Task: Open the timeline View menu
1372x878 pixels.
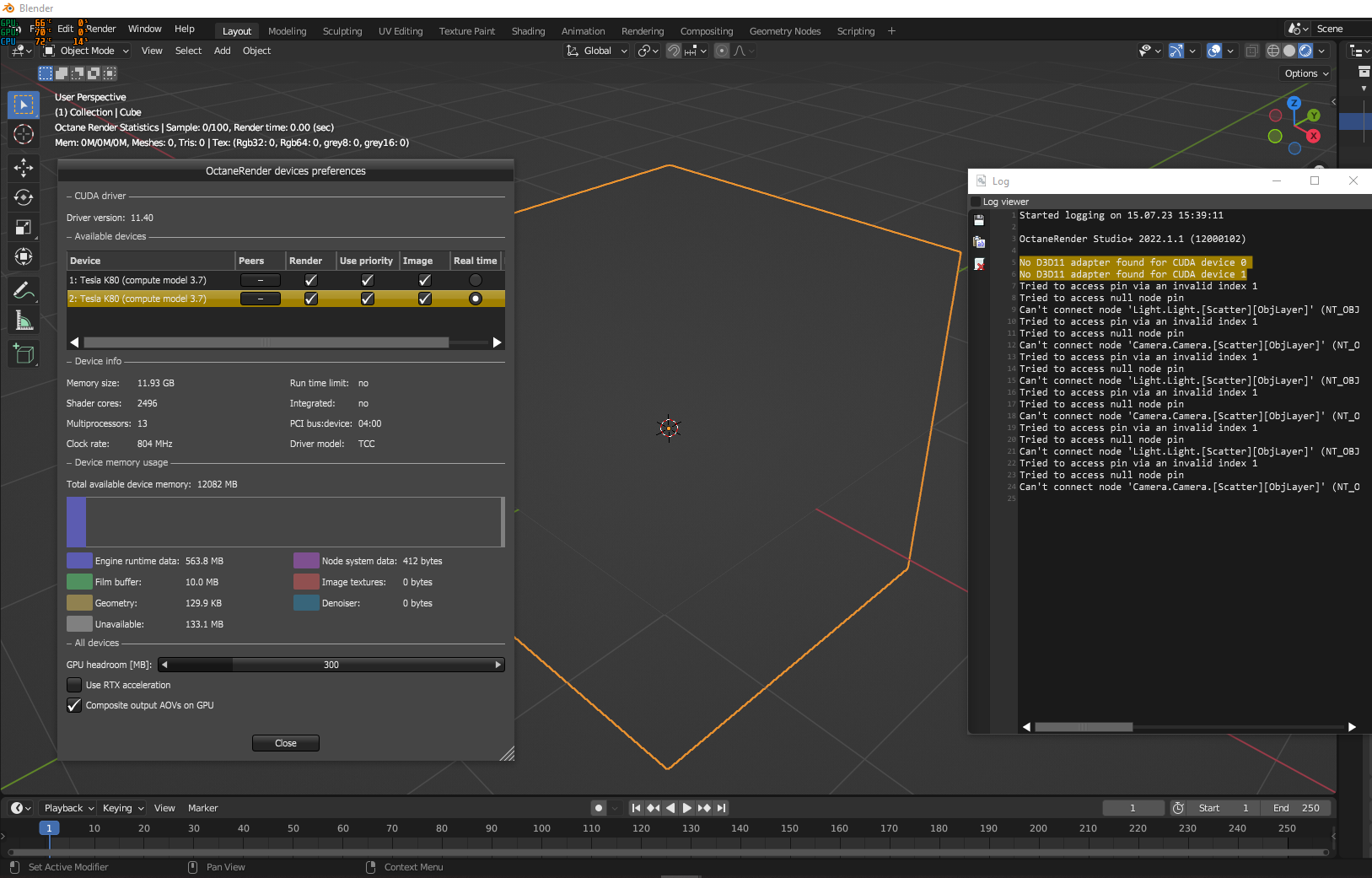Action: point(164,808)
